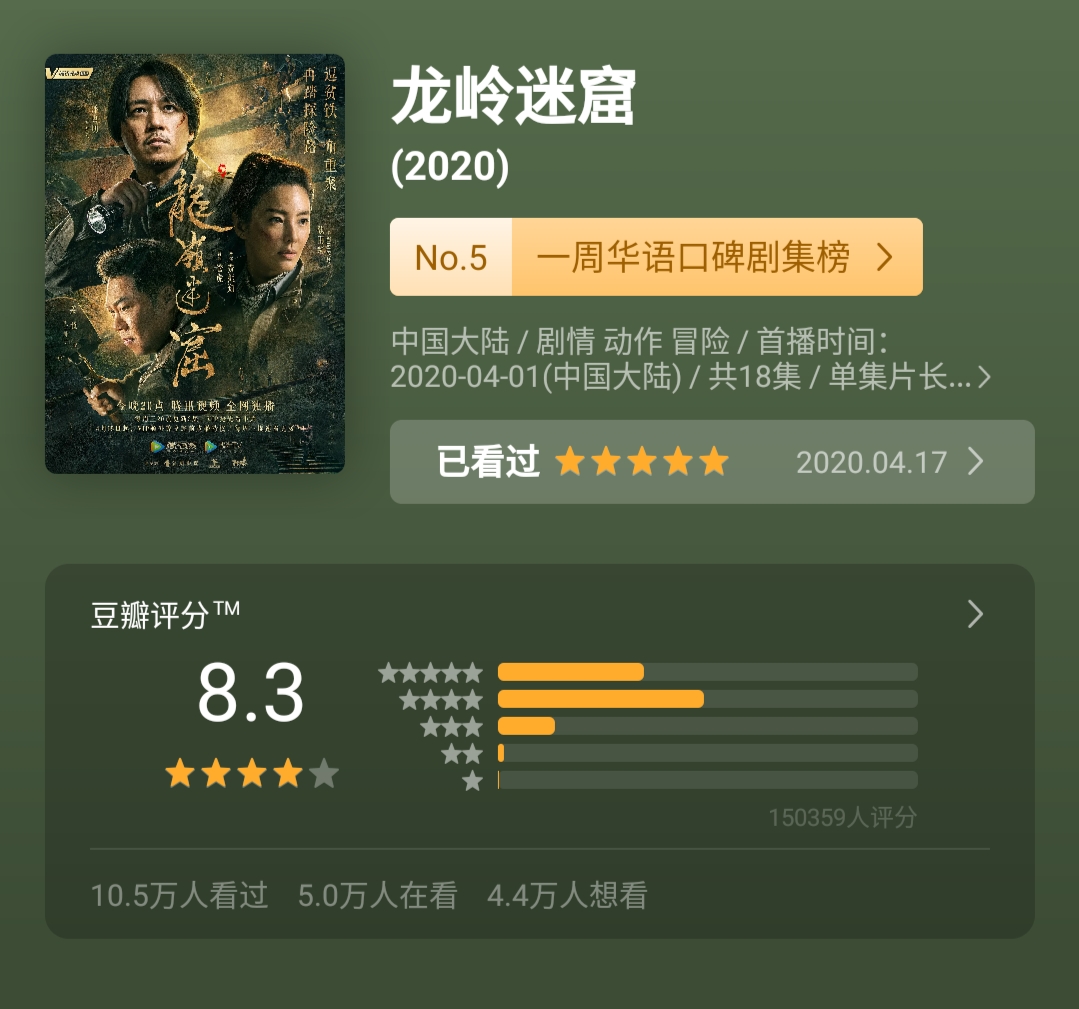Tap the first orange star under 8.3
The image size is (1079, 1009).
pyautogui.click(x=183, y=772)
